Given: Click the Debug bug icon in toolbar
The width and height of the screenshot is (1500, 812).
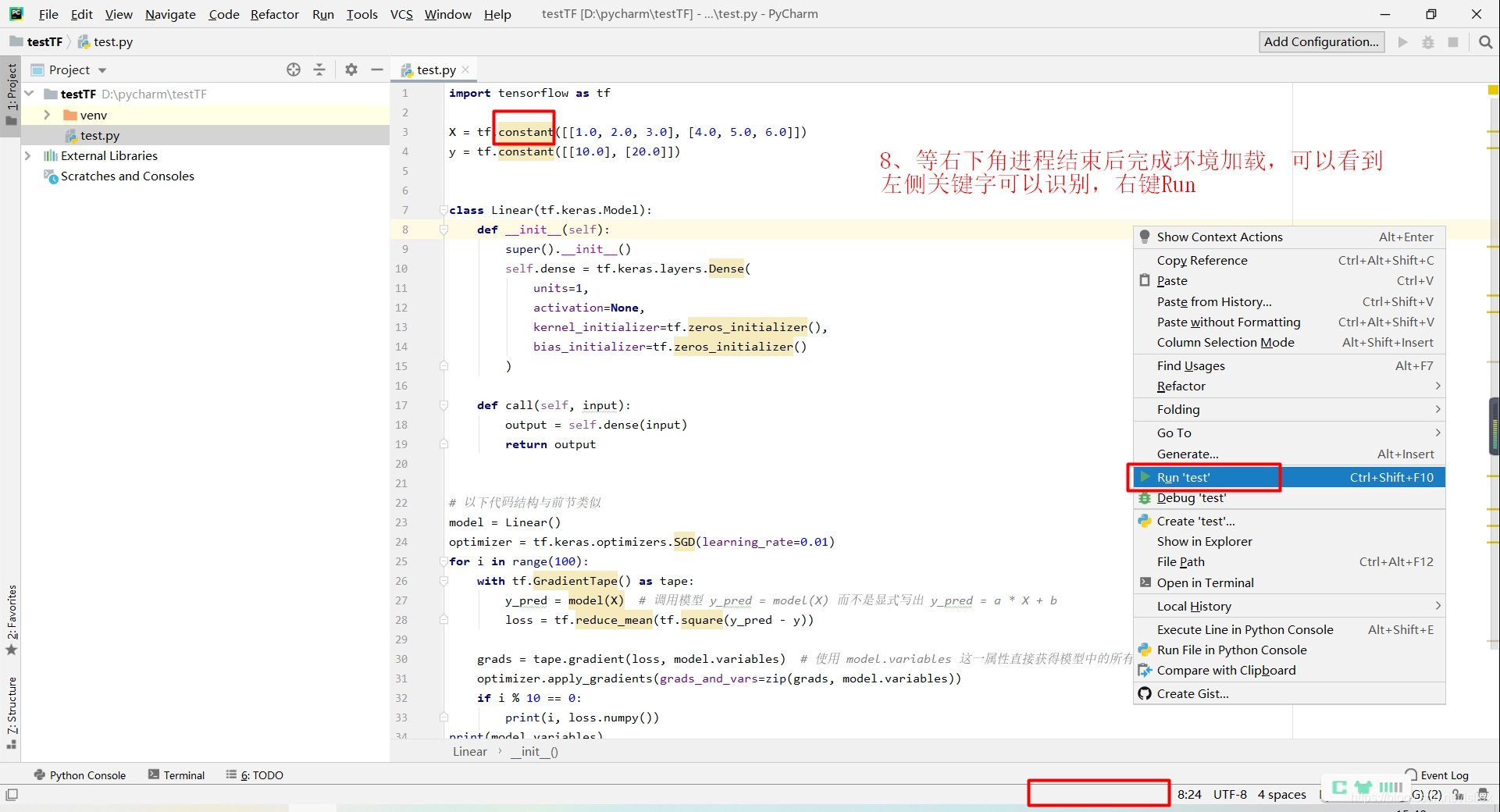Looking at the screenshot, I should (1428, 42).
